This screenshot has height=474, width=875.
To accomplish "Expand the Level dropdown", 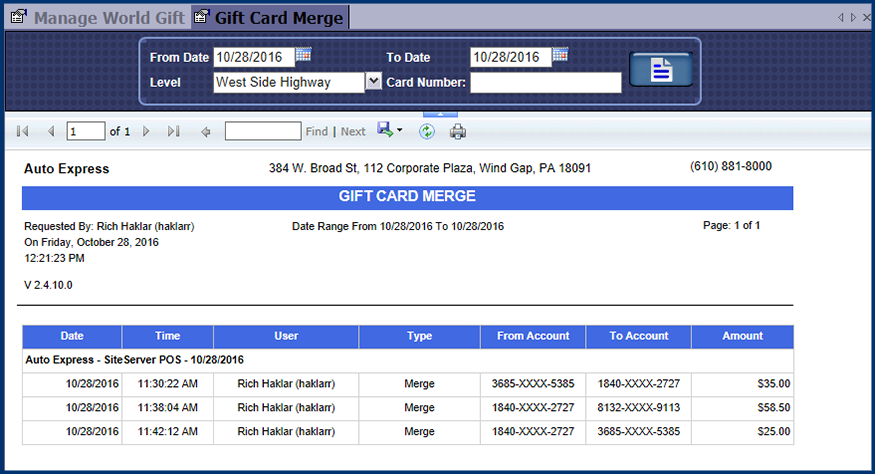I will pyautogui.click(x=373, y=82).
